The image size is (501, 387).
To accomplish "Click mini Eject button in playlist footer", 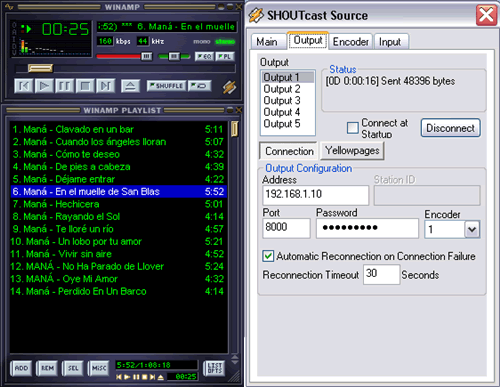I will tap(161, 377).
